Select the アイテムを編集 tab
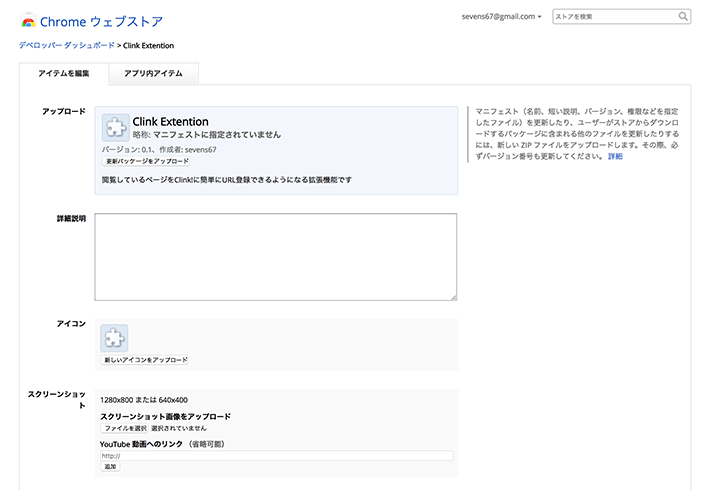The image size is (714, 490). click(64, 73)
